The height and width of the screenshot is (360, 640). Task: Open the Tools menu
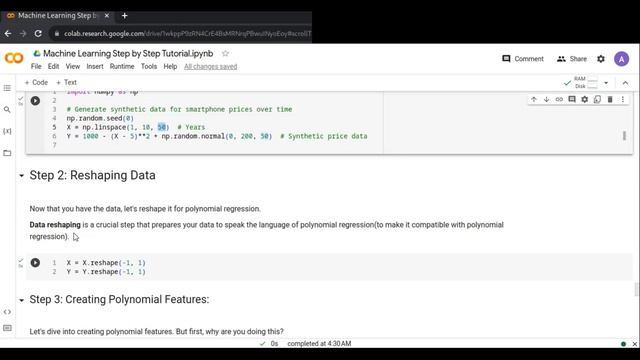pyautogui.click(x=149, y=67)
